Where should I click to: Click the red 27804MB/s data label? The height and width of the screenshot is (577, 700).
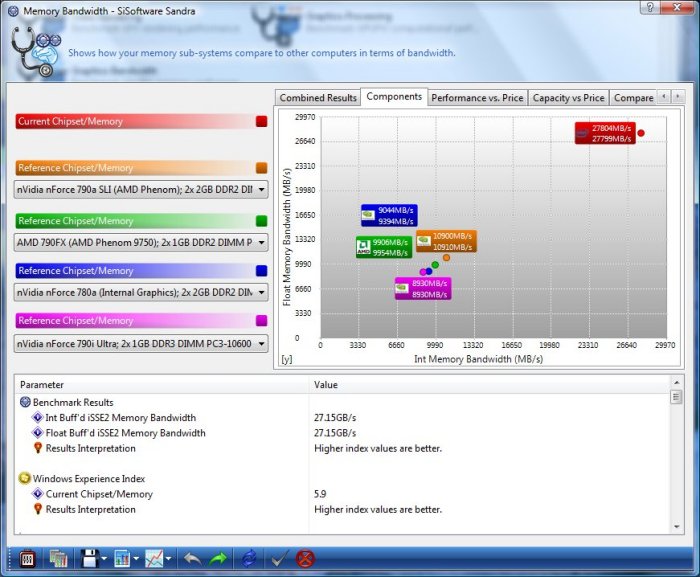(605, 133)
